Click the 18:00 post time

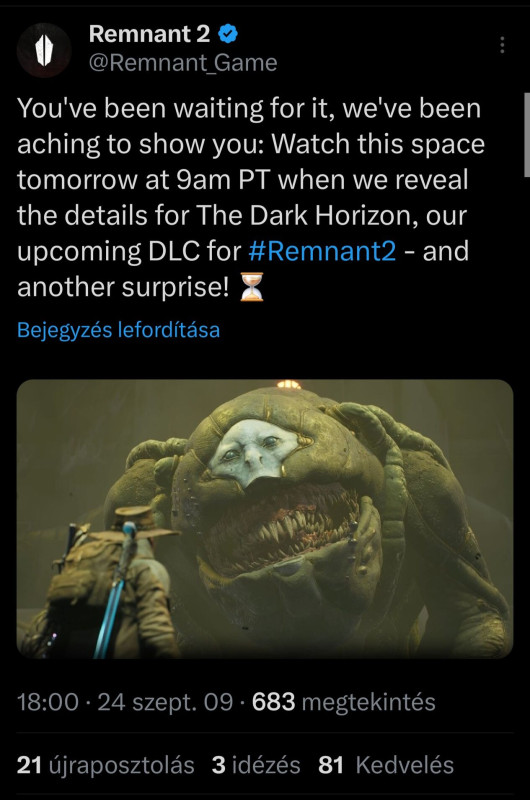pyautogui.click(x=48, y=702)
